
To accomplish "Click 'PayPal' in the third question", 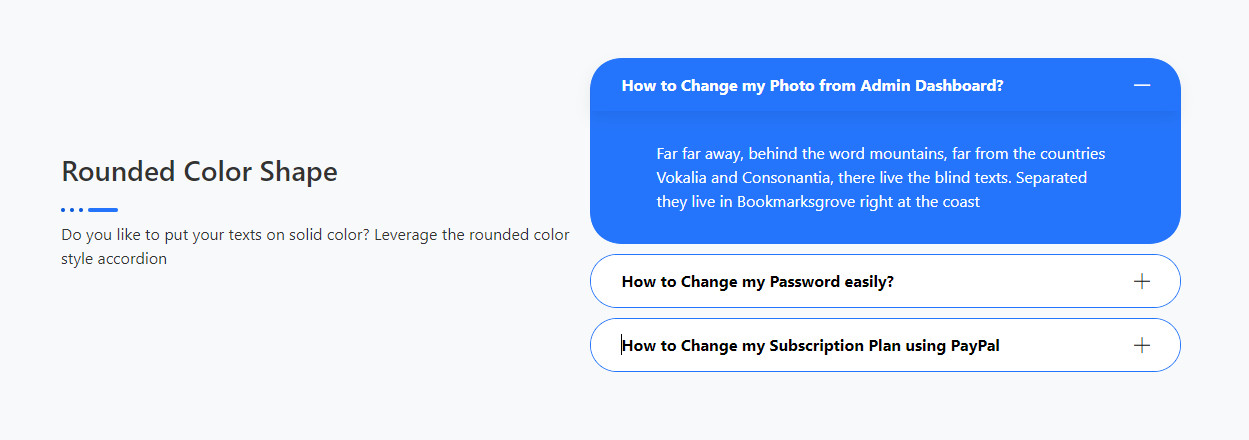I will coord(975,346).
